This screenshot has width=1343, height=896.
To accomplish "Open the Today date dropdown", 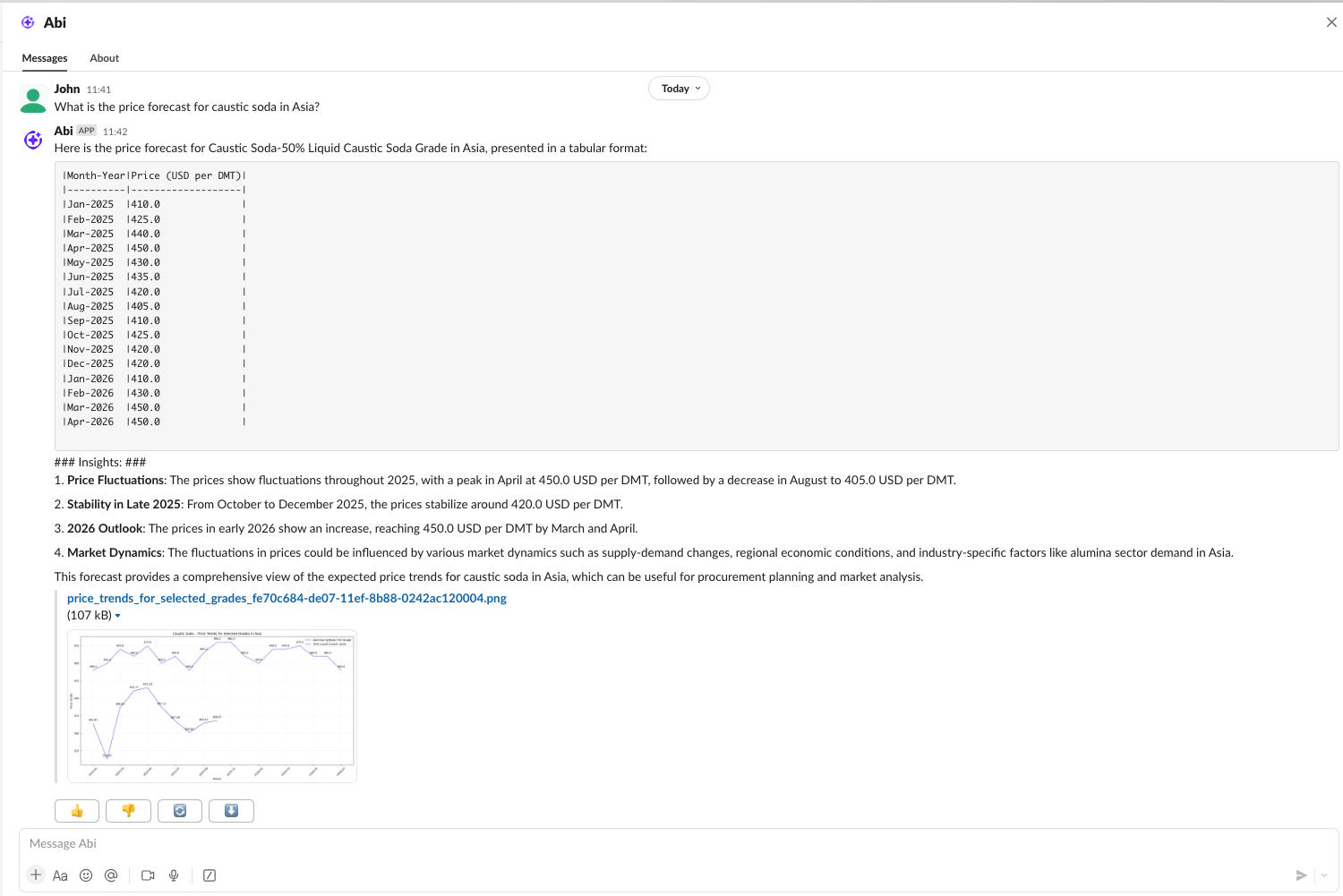I will [x=680, y=89].
